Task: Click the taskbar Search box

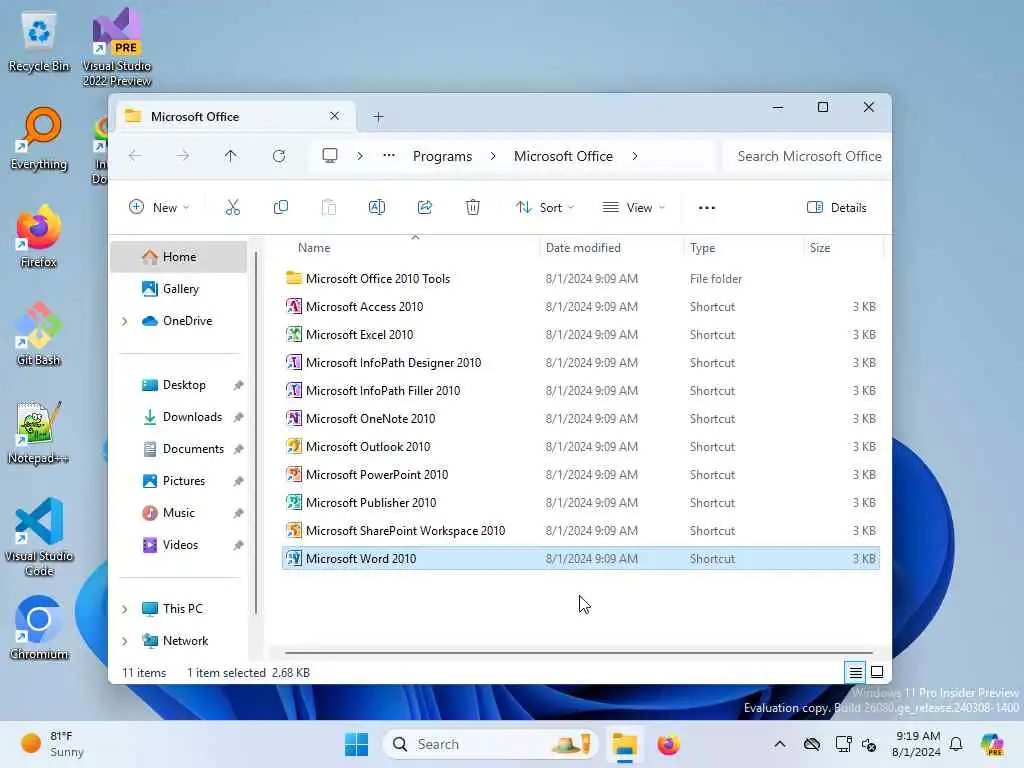Action: [x=490, y=744]
